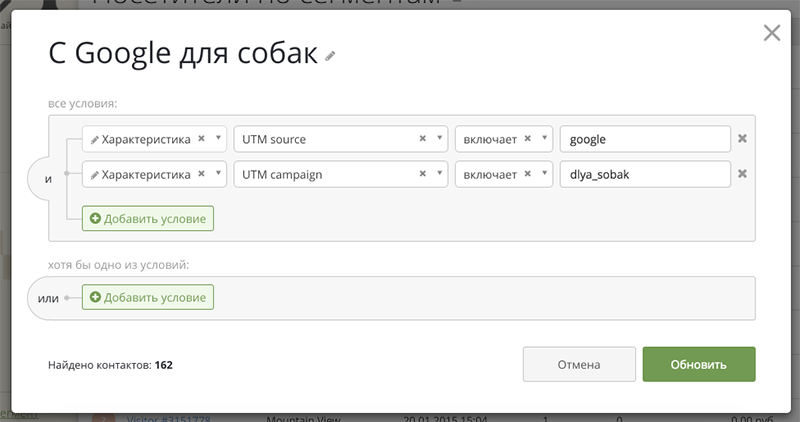
Task: Focus the dlya_sobak value field
Action: tap(645, 174)
